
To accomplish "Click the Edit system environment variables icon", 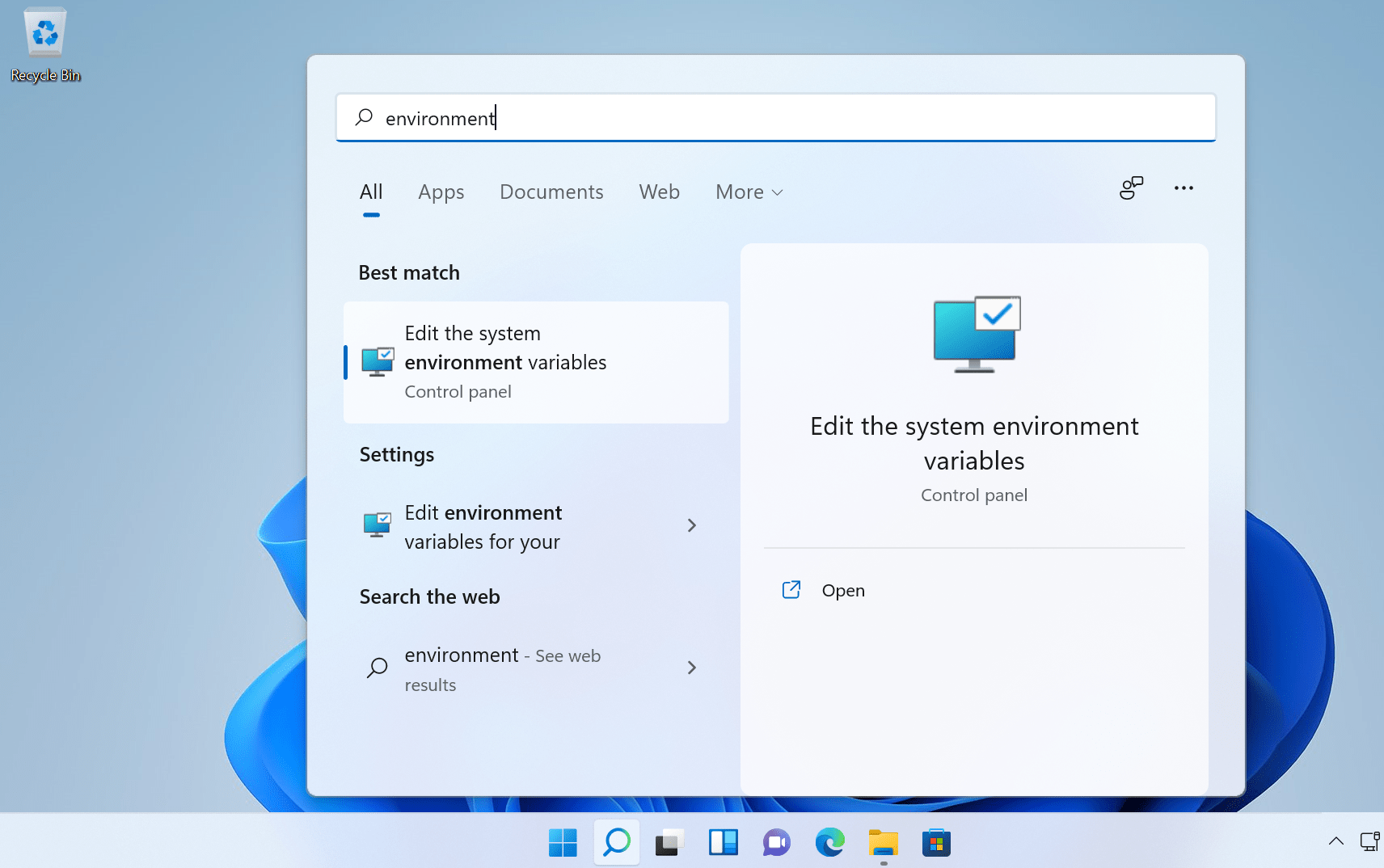I will tap(377, 362).
